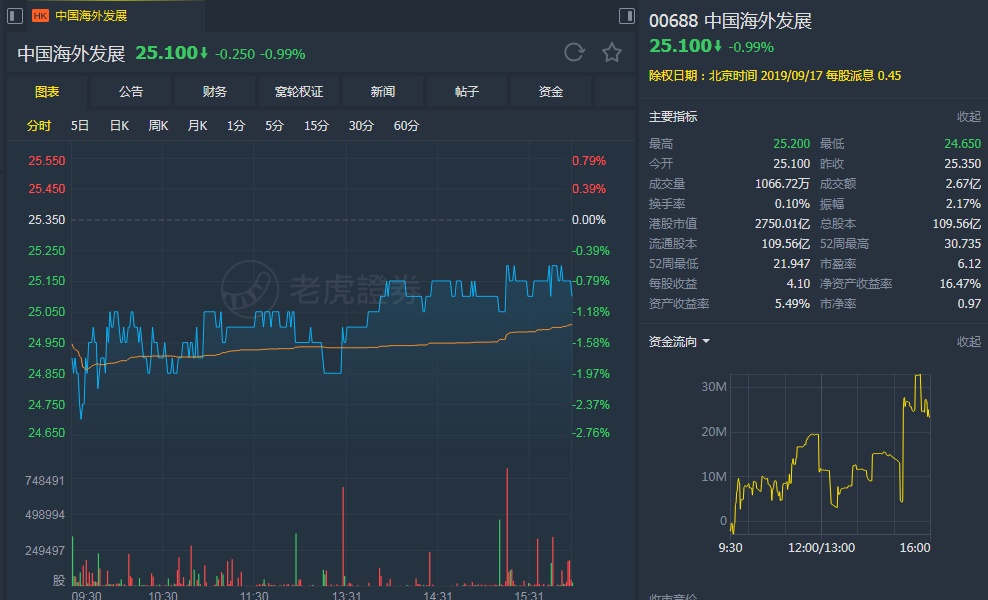The width and height of the screenshot is (988, 600).
Task: Click the 25.550 price axis label
Action: click(47, 161)
